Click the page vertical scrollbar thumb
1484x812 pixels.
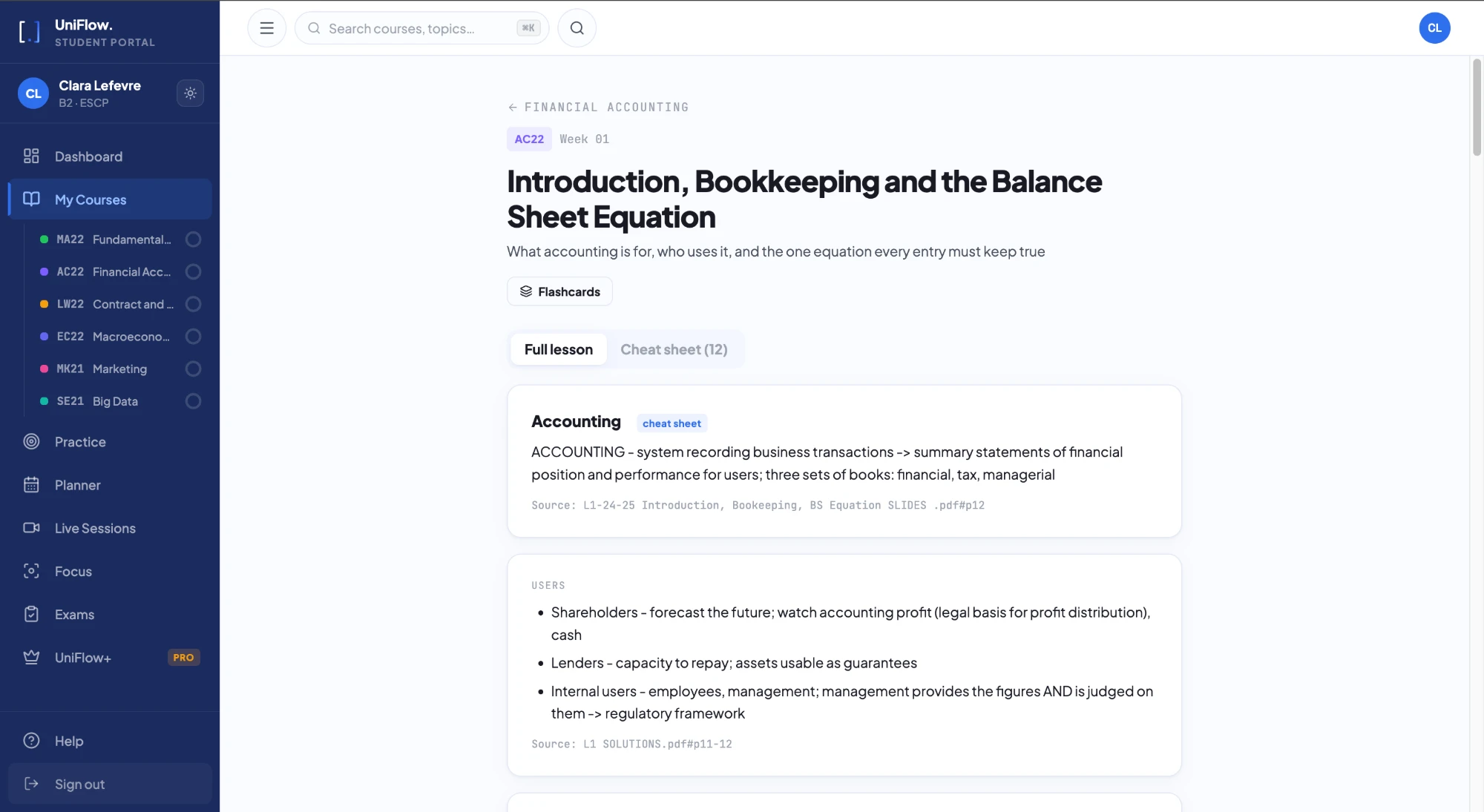coord(1477,108)
